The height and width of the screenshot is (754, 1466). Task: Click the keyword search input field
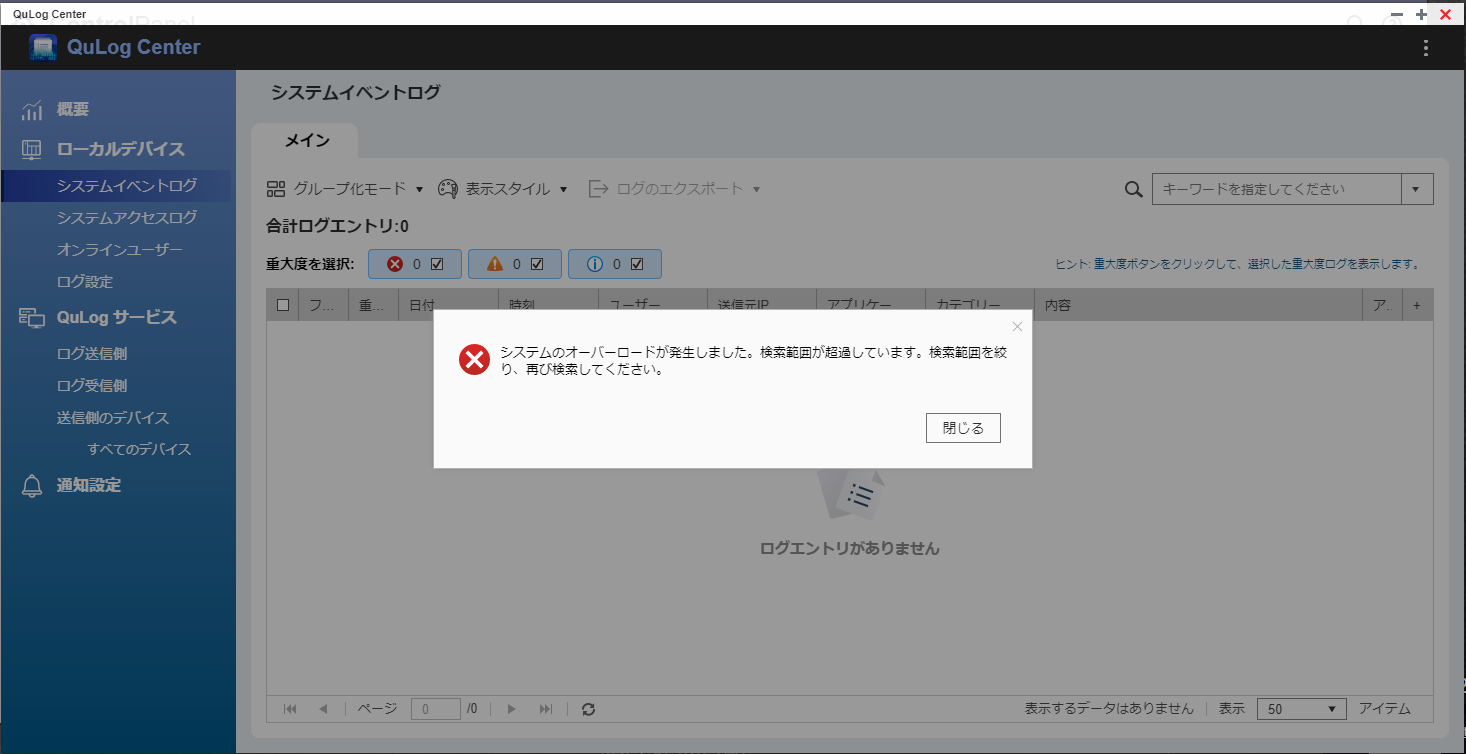click(1275, 189)
